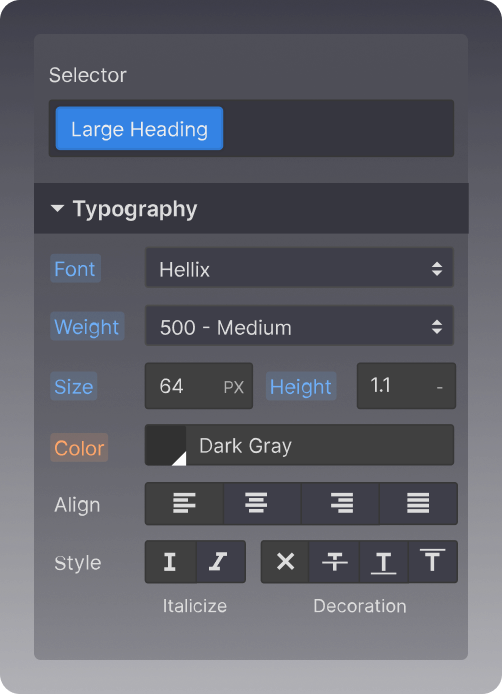502x694 pixels.
Task: Apply strikethrough decoration icon
Action: coord(334,562)
